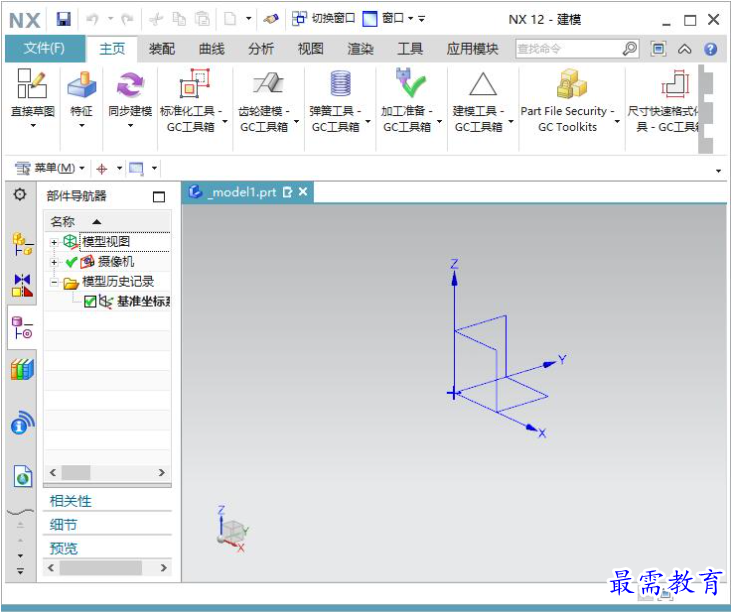Image resolution: width=731 pixels, height=614 pixels.
Task: Expand the 模型视图 tree node
Action: 54,242
